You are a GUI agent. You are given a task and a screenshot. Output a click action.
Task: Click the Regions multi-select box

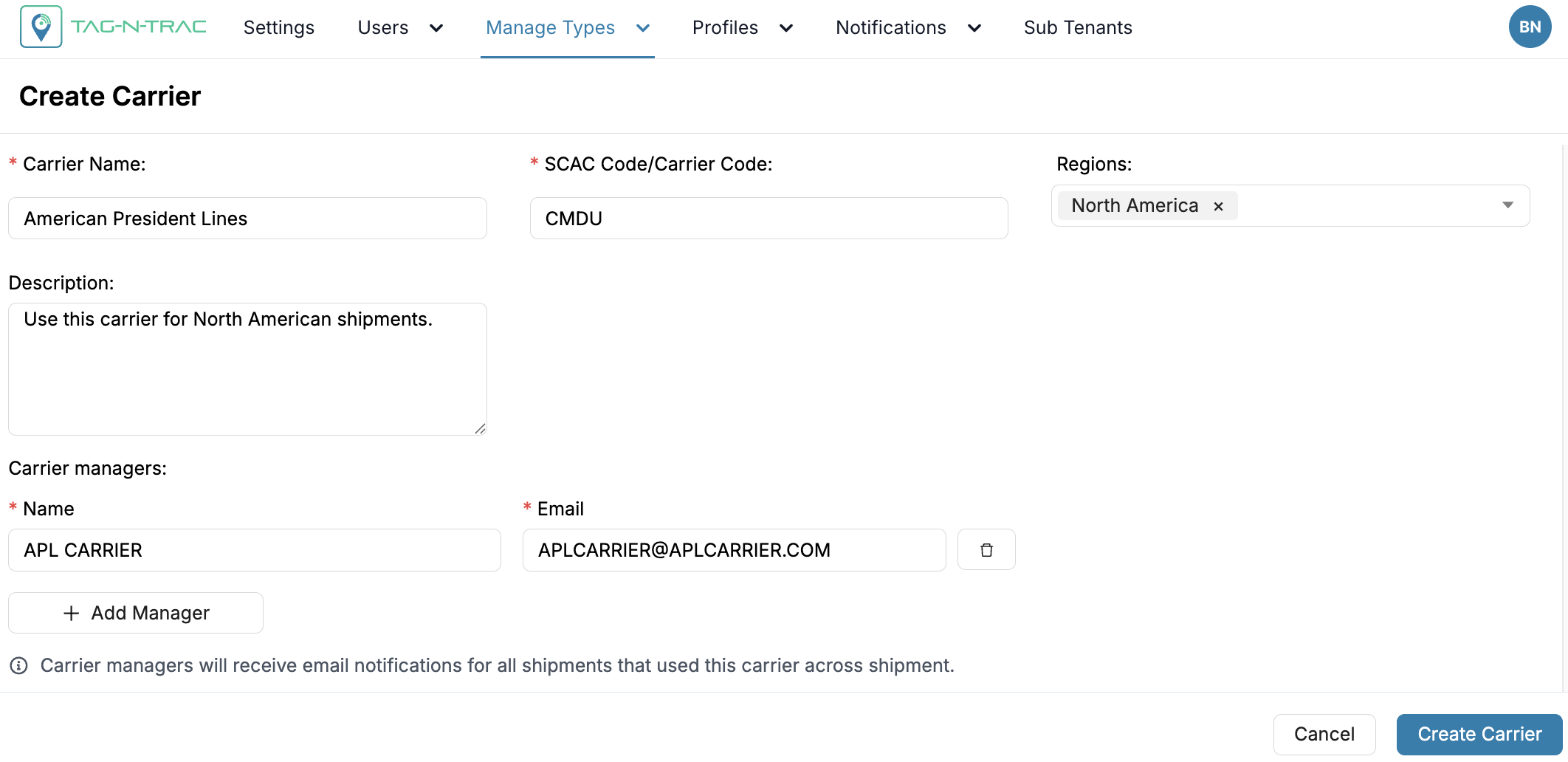1290,206
